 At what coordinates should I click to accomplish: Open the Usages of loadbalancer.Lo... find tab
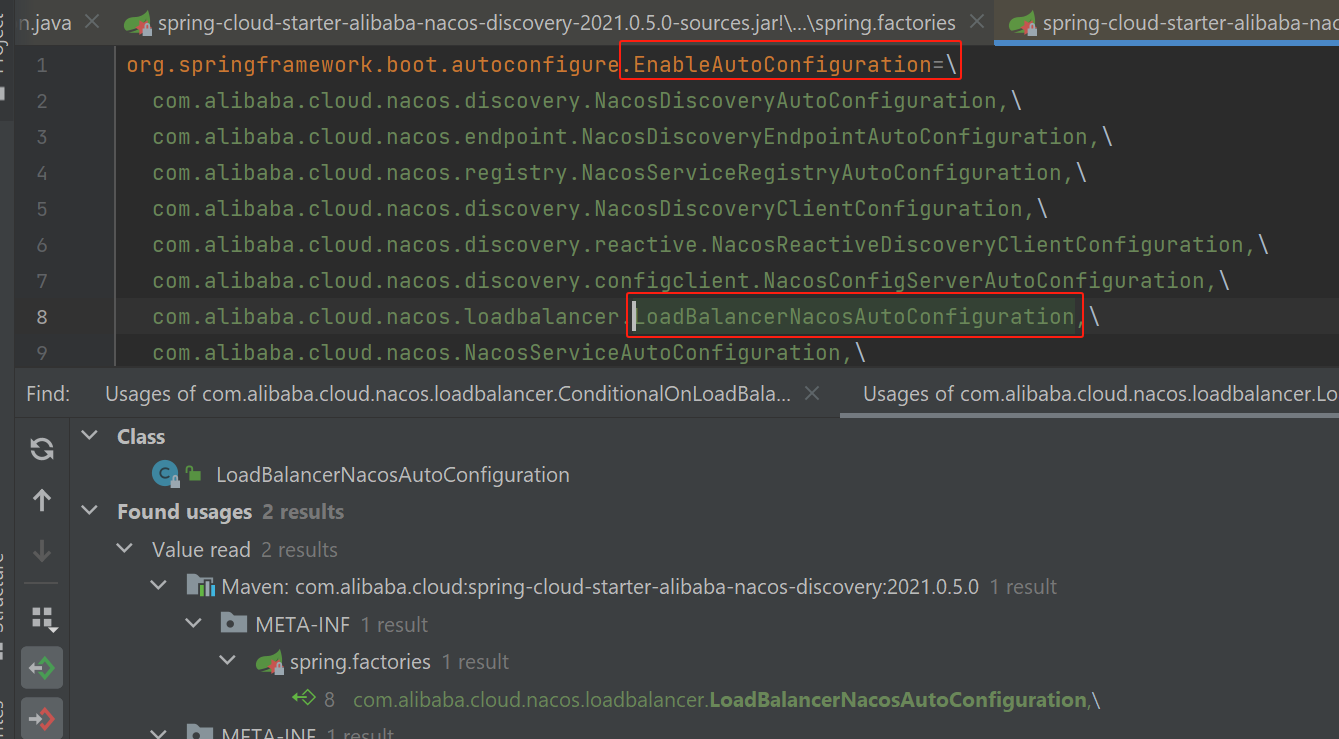pos(1101,394)
